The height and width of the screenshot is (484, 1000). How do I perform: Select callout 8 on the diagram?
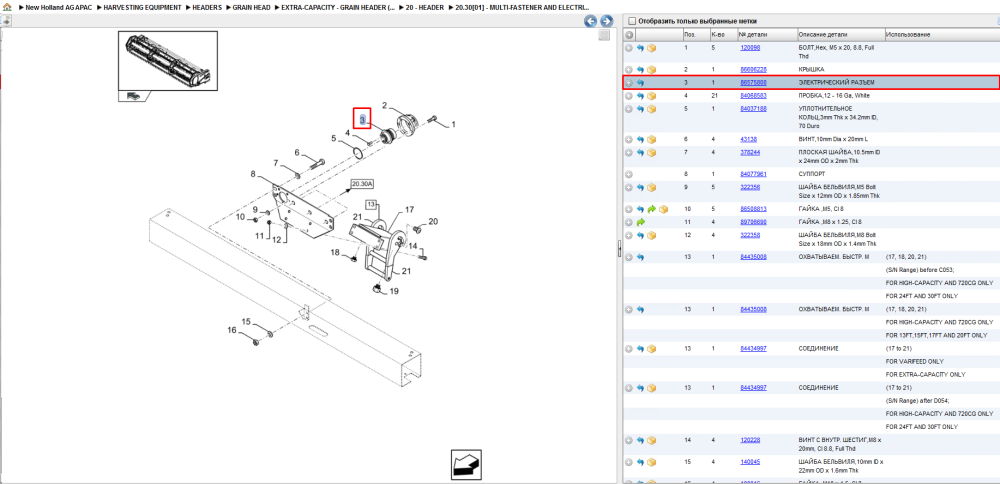point(253,173)
